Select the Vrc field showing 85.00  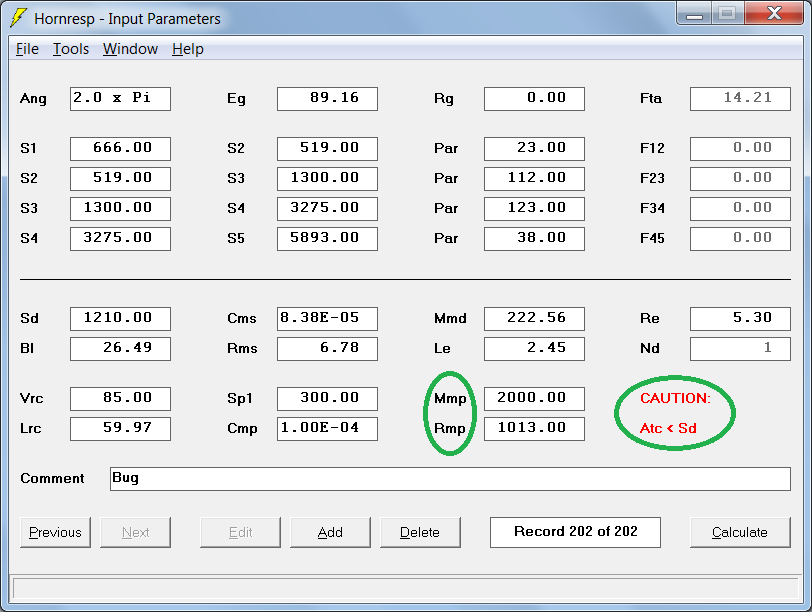pyautogui.click(x=120, y=399)
